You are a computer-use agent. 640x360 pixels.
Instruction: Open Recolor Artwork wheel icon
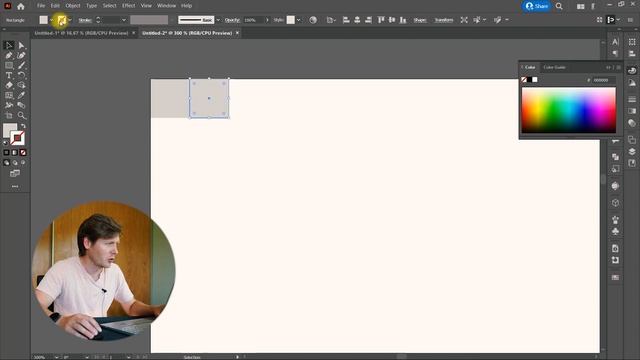pyautogui.click(x=313, y=20)
